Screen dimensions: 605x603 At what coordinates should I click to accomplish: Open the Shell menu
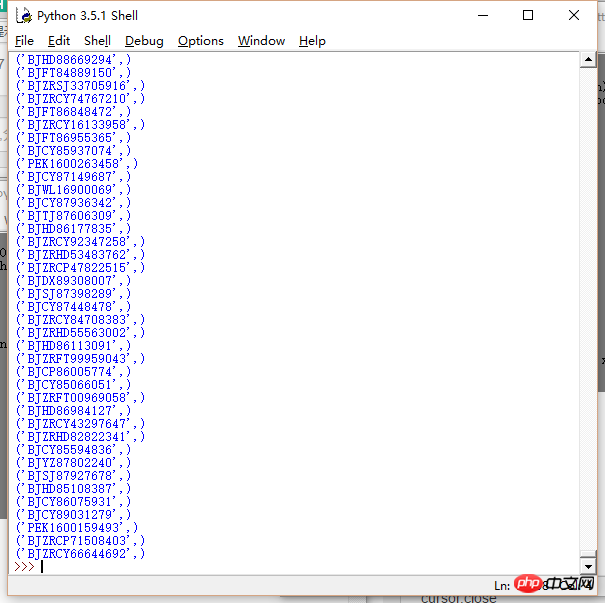(97, 41)
